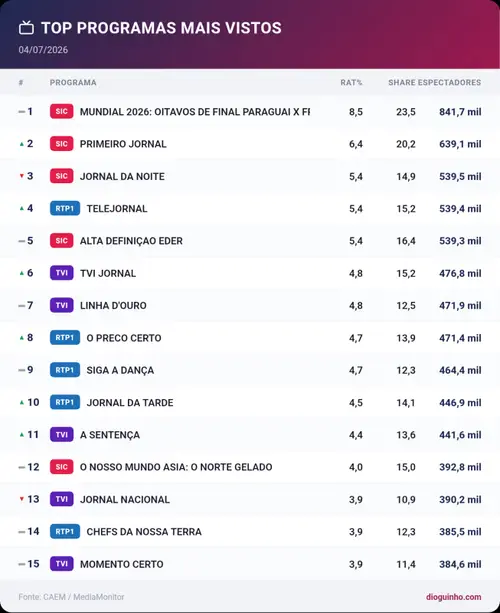Click the red down arrow at rank 13
Viewport: 500px width, 613px height.
click(x=22, y=499)
